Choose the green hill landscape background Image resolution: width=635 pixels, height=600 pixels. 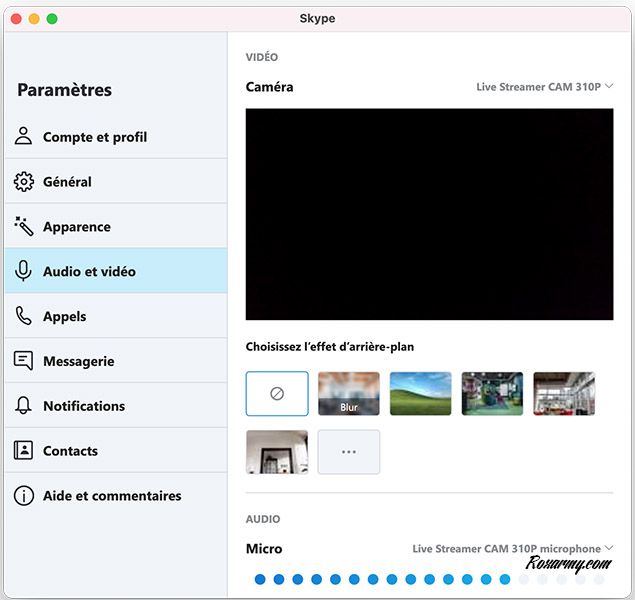coord(421,394)
